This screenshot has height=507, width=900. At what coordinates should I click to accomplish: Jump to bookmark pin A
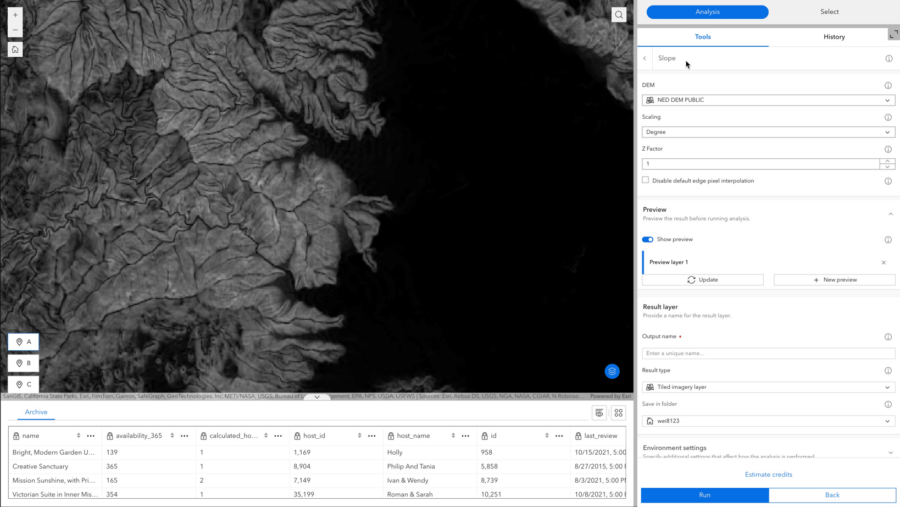(23, 342)
